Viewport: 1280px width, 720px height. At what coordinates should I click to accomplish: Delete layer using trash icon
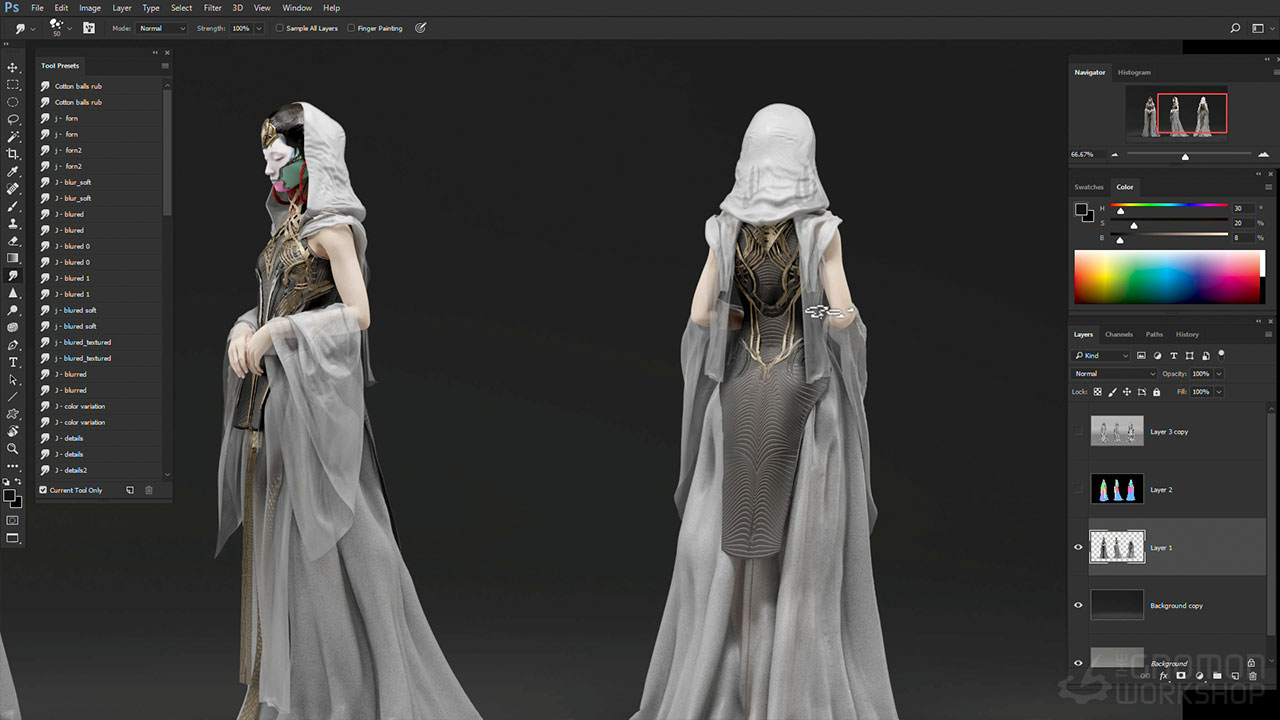click(1252, 677)
